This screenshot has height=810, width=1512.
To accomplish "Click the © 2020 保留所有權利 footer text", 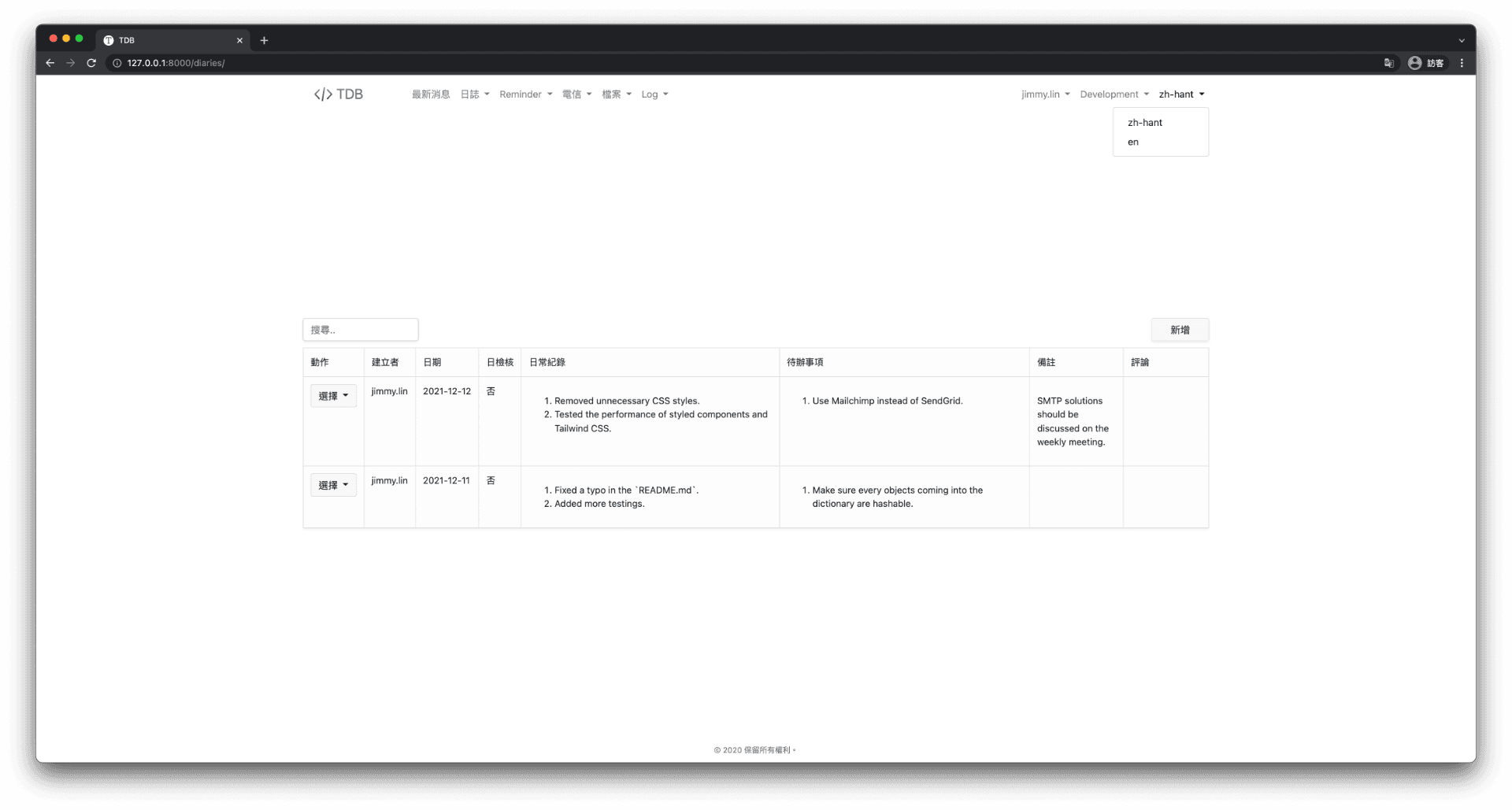I will click(754, 750).
